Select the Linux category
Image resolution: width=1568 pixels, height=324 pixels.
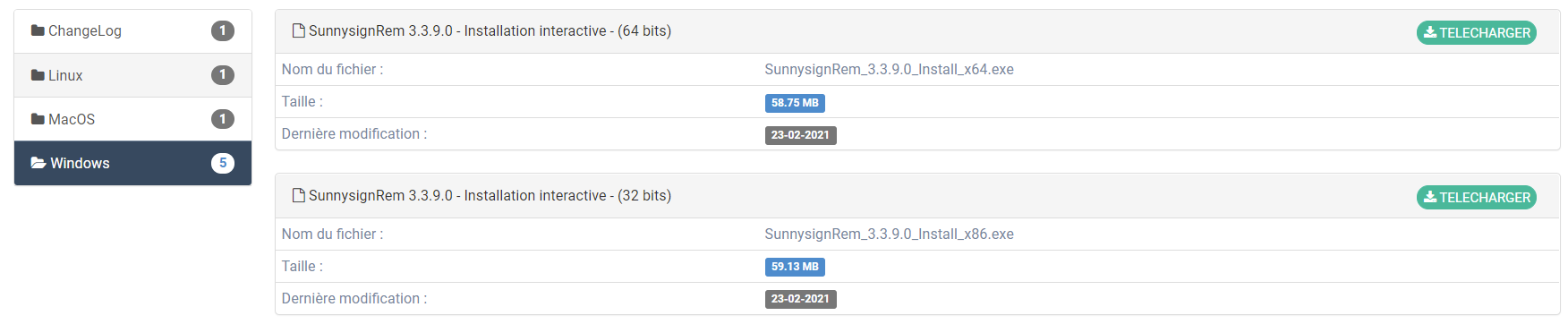pyautogui.click(x=132, y=75)
